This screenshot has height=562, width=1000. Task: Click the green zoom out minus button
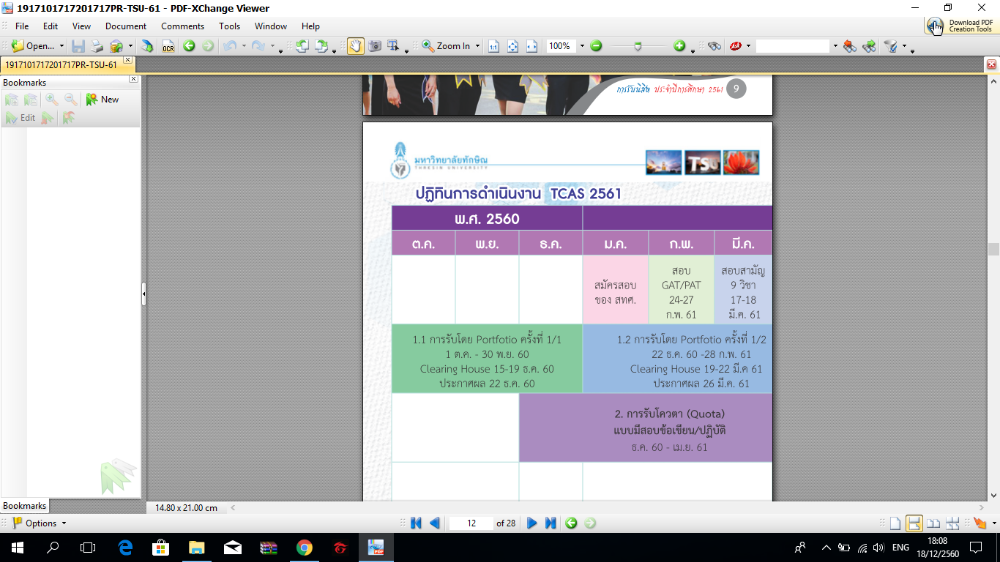[x=596, y=46]
